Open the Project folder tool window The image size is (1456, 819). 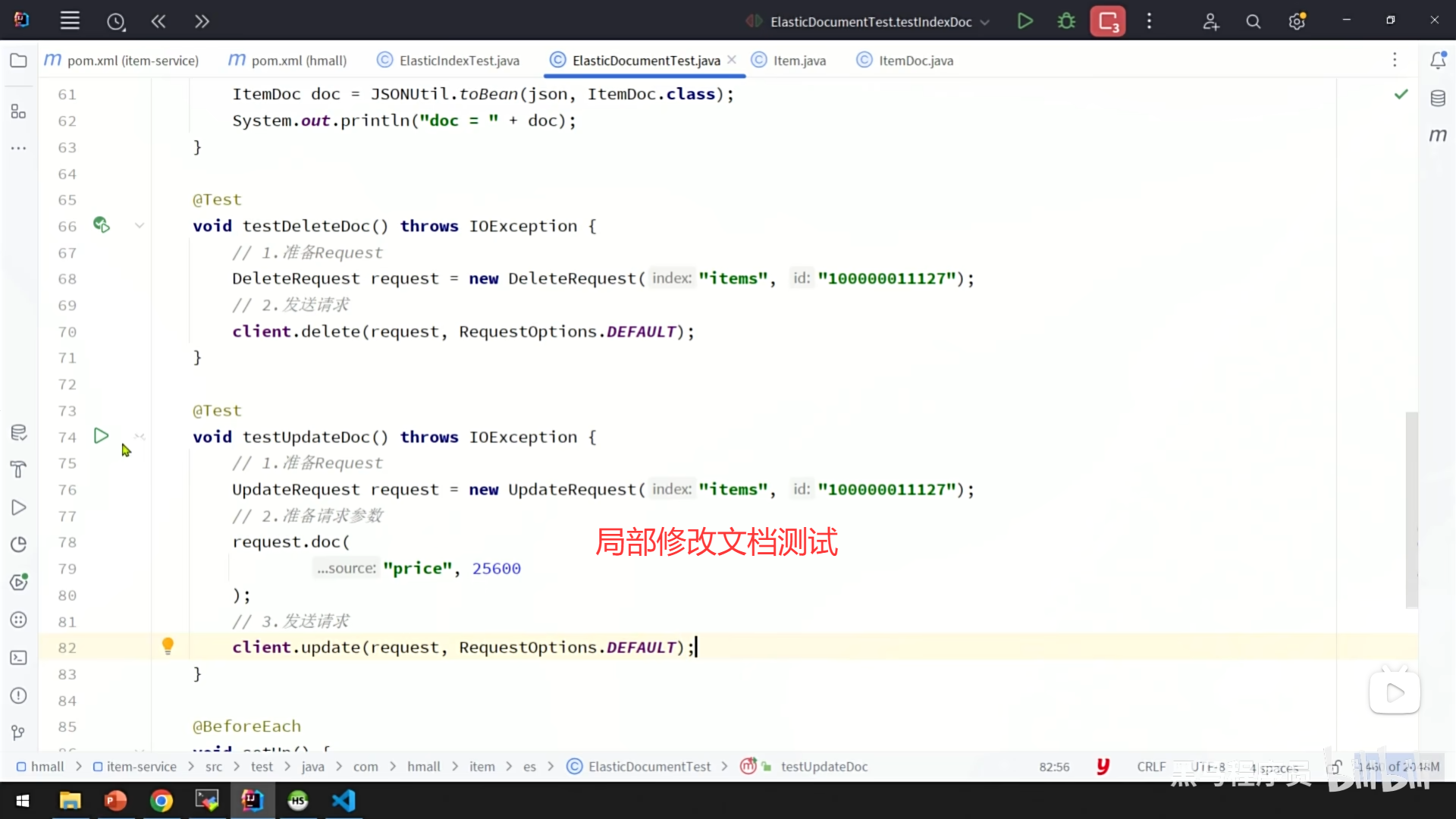pos(18,61)
